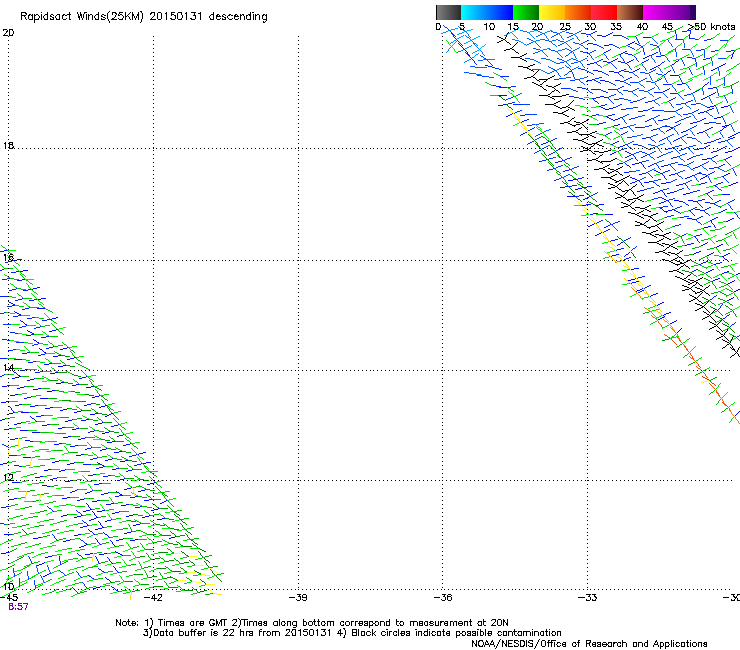Click the longitude label -39

tap(298, 598)
